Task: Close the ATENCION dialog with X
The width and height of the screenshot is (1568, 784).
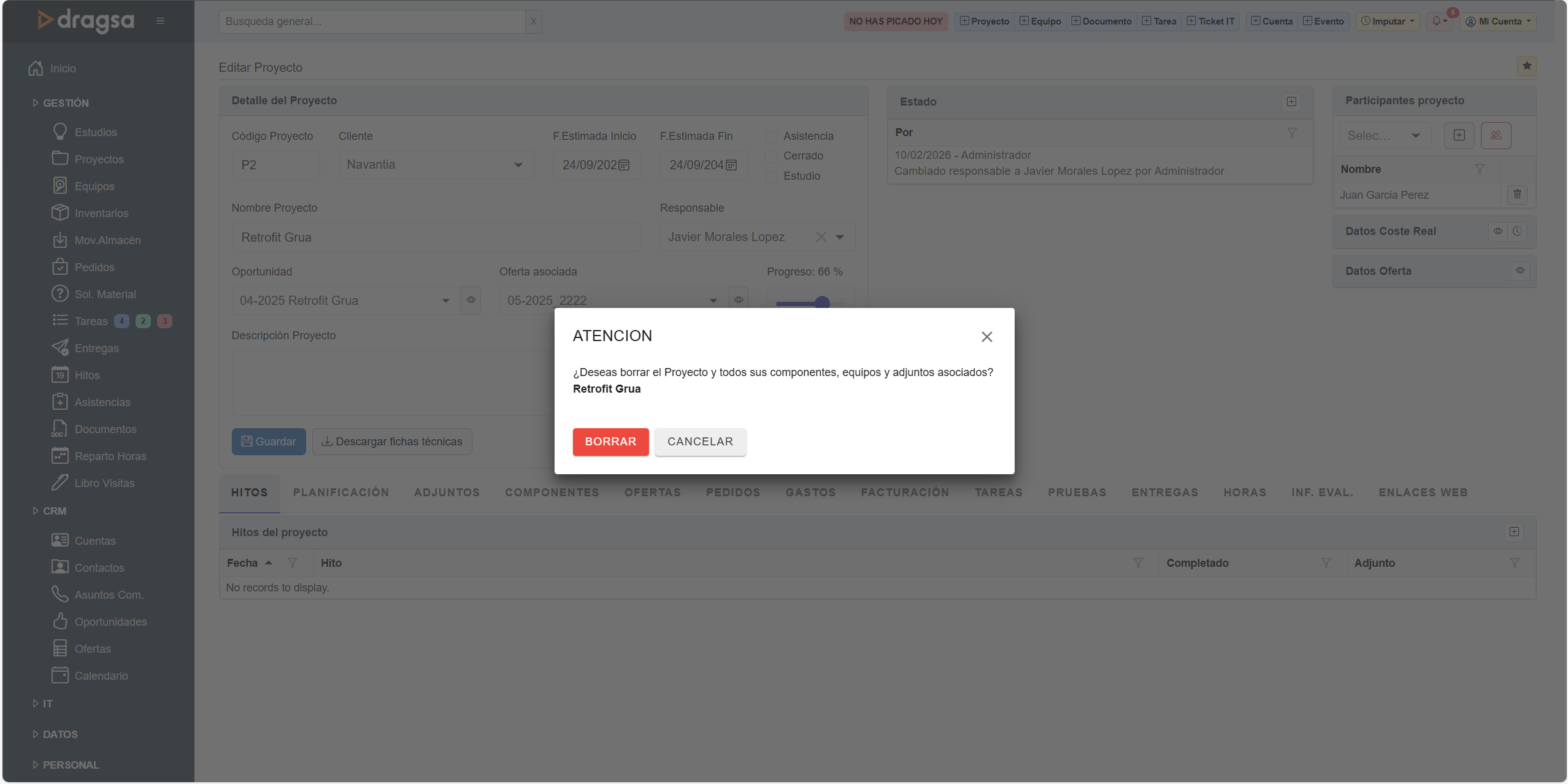Action: coord(986,337)
